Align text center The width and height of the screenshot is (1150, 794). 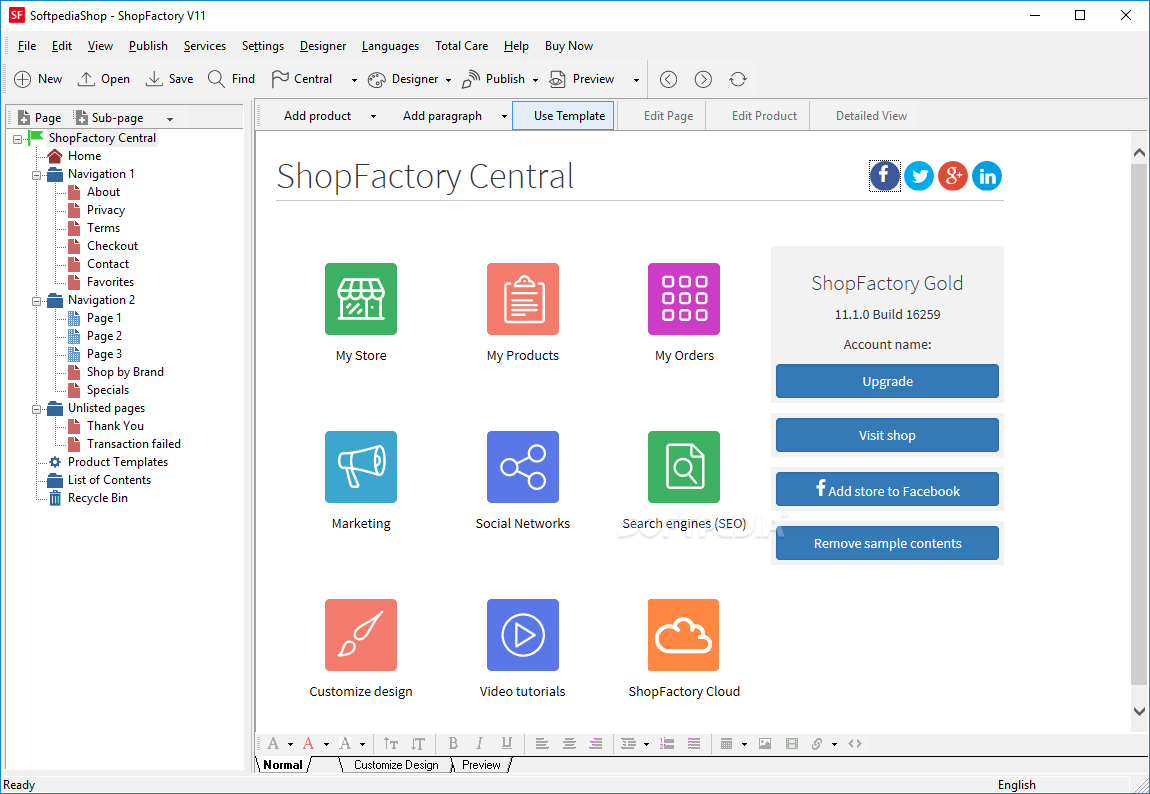coord(569,743)
